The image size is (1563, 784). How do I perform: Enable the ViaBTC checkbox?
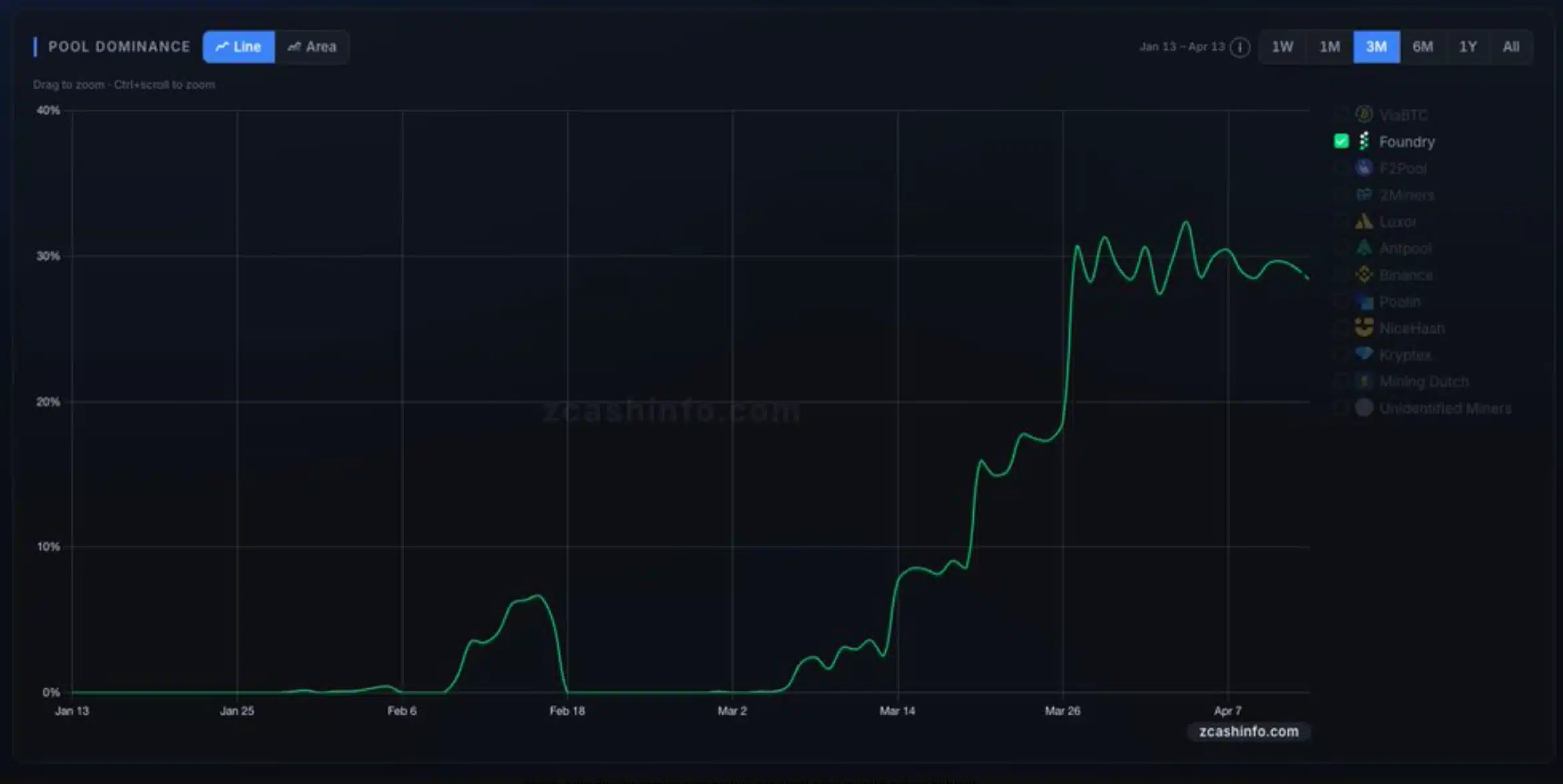pyautogui.click(x=1341, y=114)
